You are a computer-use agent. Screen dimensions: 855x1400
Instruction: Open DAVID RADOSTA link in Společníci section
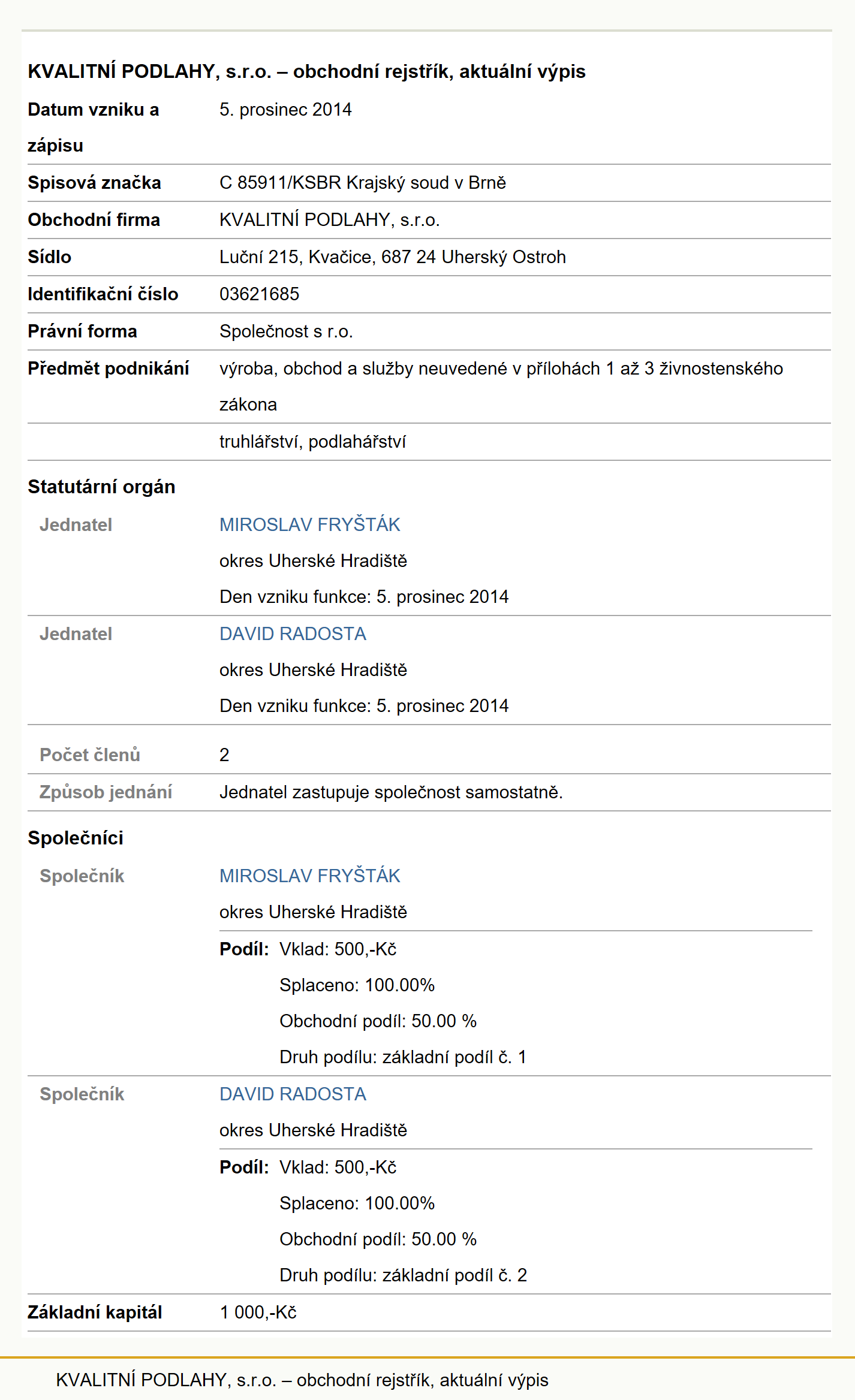(293, 1094)
